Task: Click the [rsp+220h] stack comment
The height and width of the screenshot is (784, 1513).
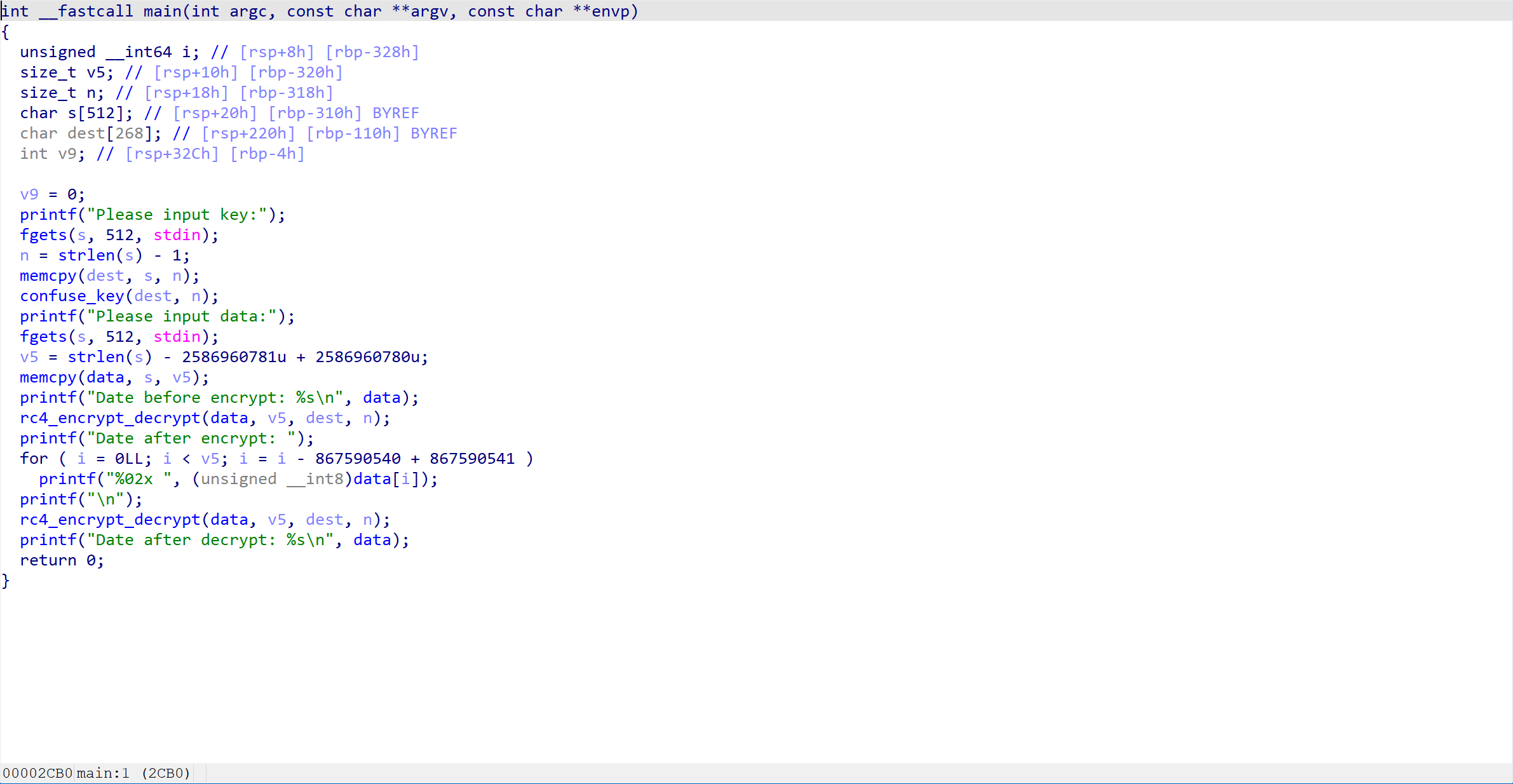Action: pos(248,133)
